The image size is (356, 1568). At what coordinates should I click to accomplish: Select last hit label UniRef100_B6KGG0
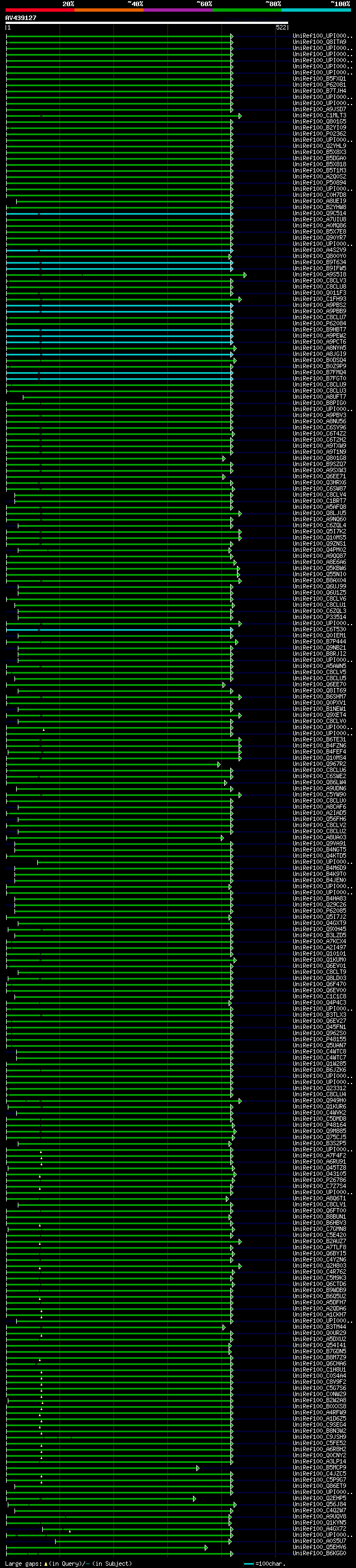[319, 1554]
